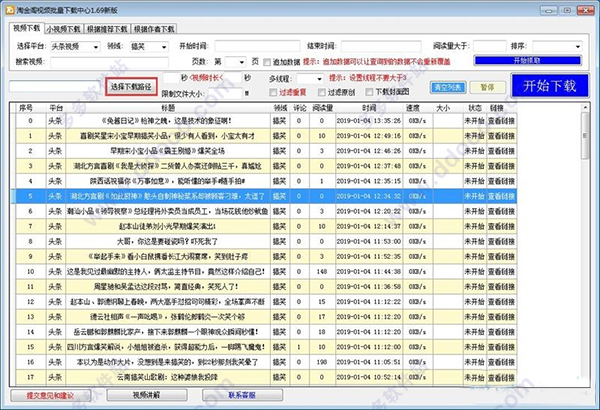Screen dimensions: 600x410
Task: Click the scrollbar up arrow of the list
Action: [585, 108]
